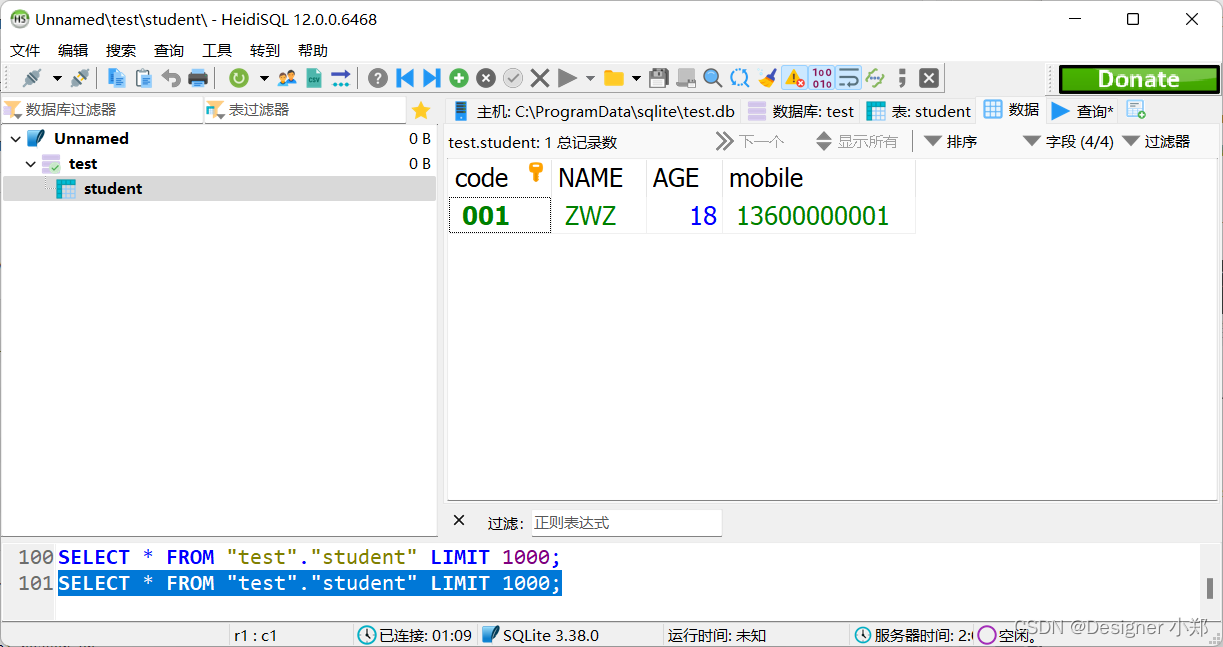This screenshot has height=647, width=1223.
Task: Open the 搜索 menu
Action: 121,51
